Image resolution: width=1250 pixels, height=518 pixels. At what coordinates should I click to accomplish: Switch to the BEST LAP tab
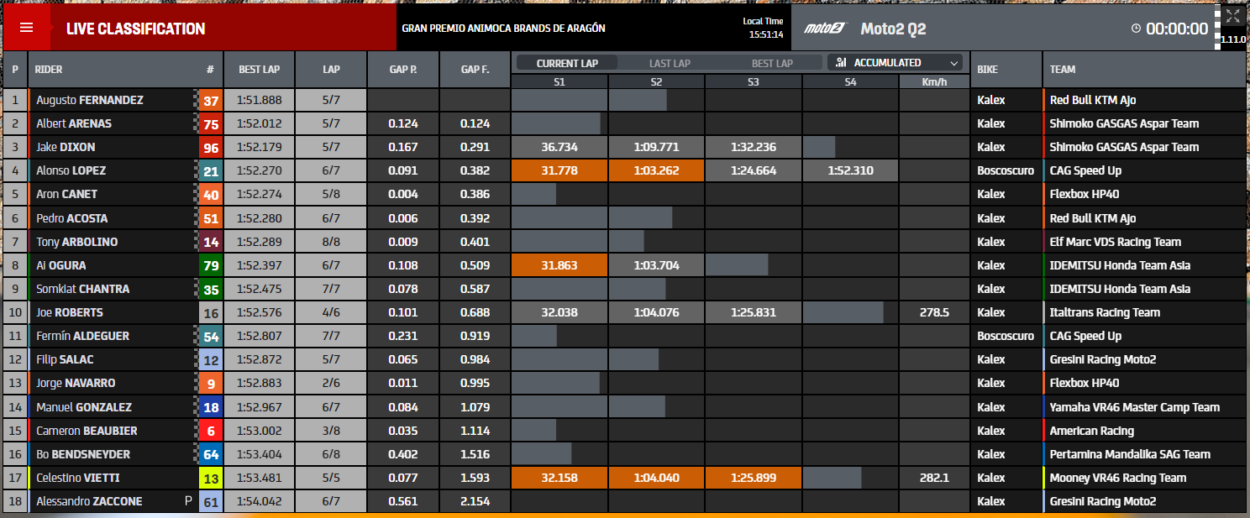772,63
